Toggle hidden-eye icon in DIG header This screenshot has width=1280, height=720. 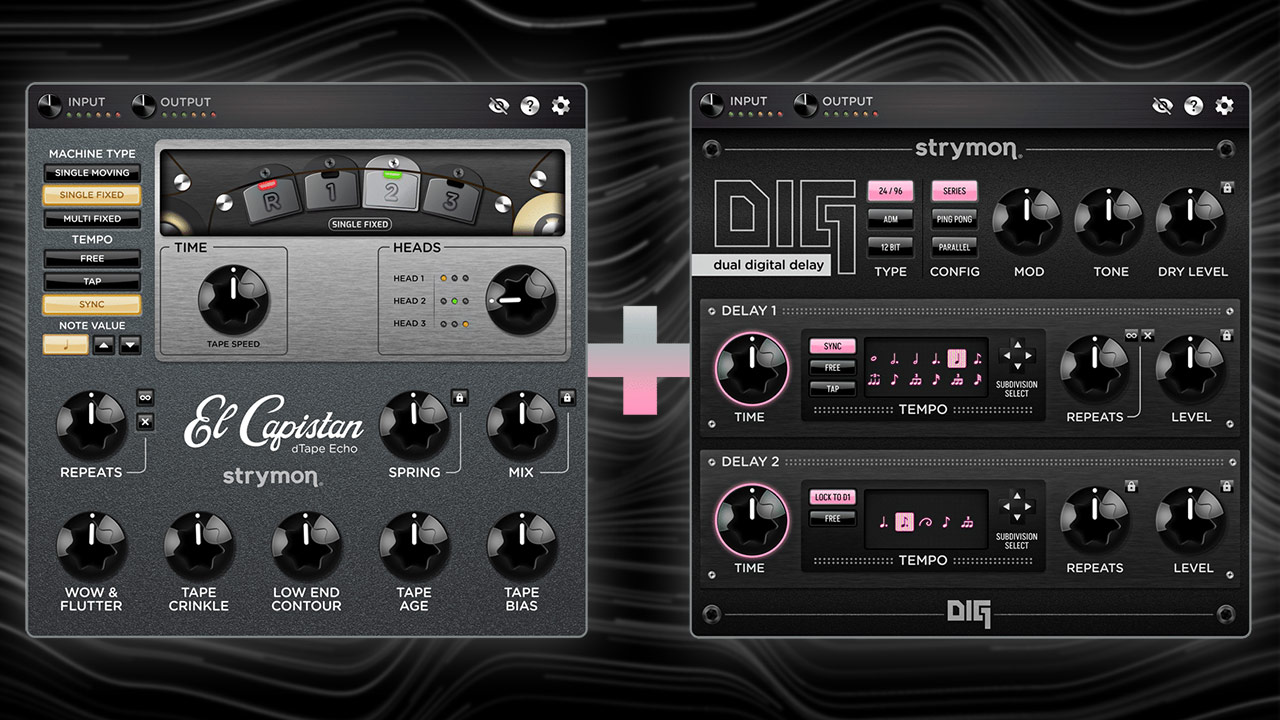(x=1161, y=106)
